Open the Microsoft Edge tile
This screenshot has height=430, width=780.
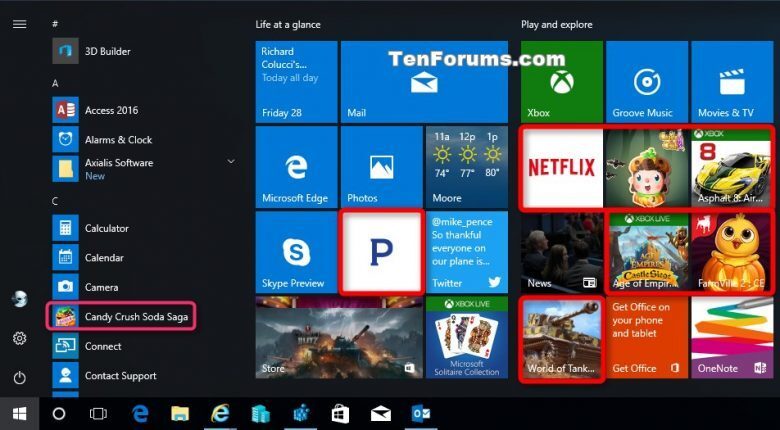296,166
